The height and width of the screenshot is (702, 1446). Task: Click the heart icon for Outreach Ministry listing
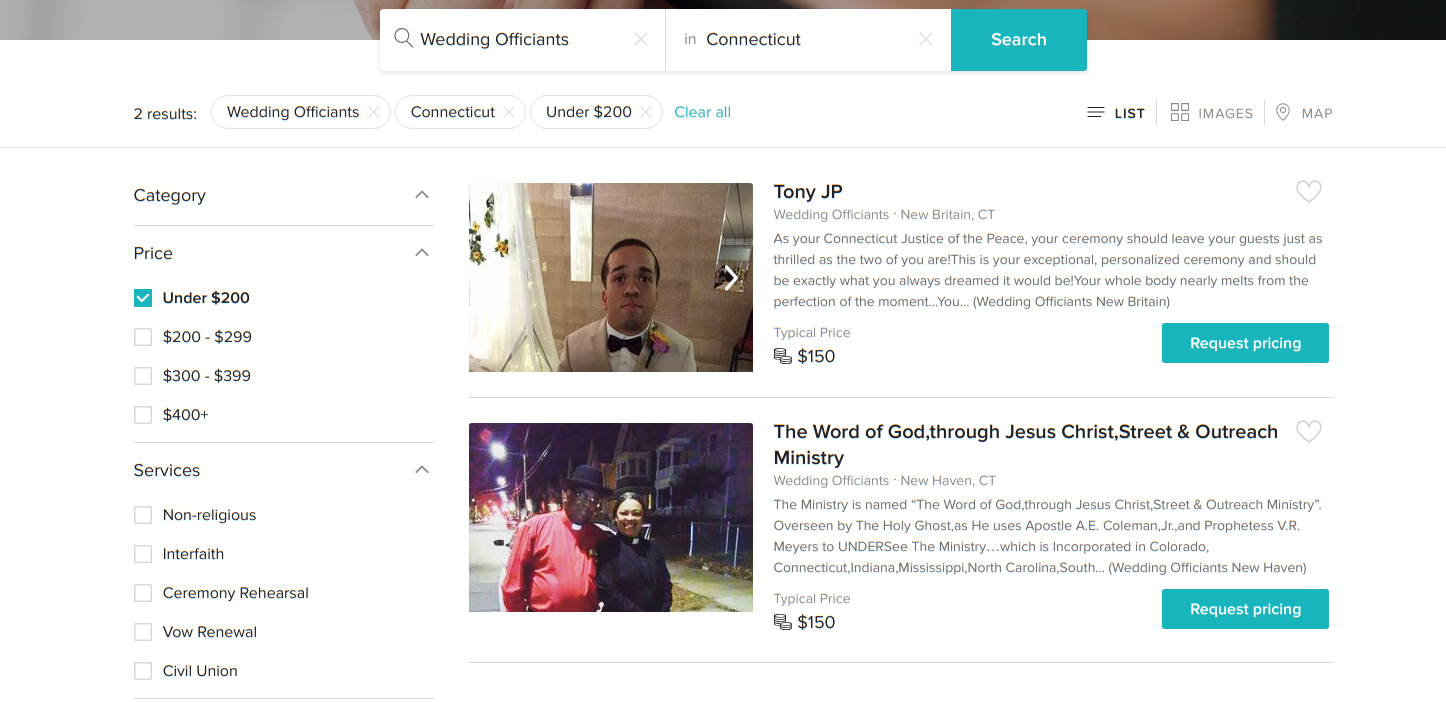coord(1308,431)
